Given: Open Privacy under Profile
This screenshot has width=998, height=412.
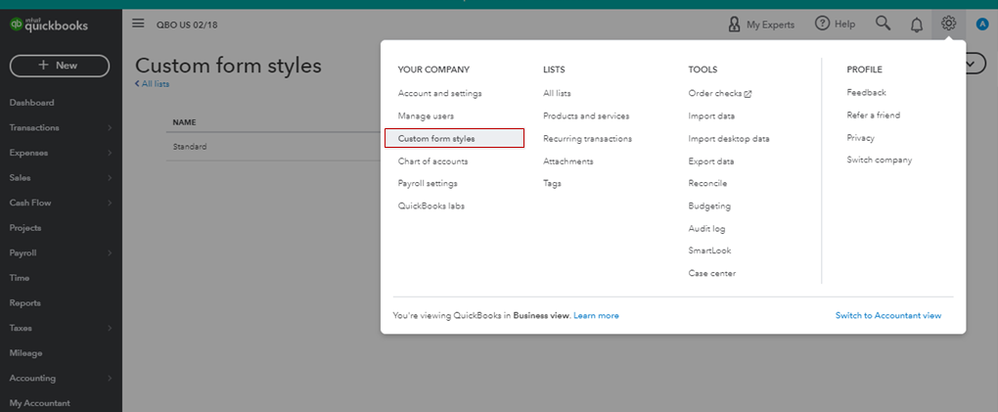Looking at the screenshot, I should tap(861, 138).
